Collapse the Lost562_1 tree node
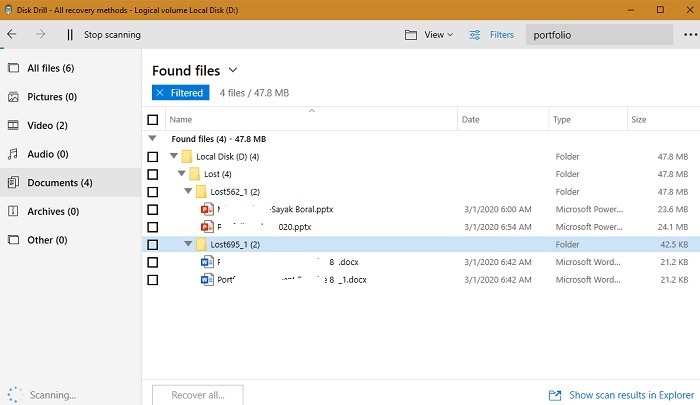 (188, 191)
